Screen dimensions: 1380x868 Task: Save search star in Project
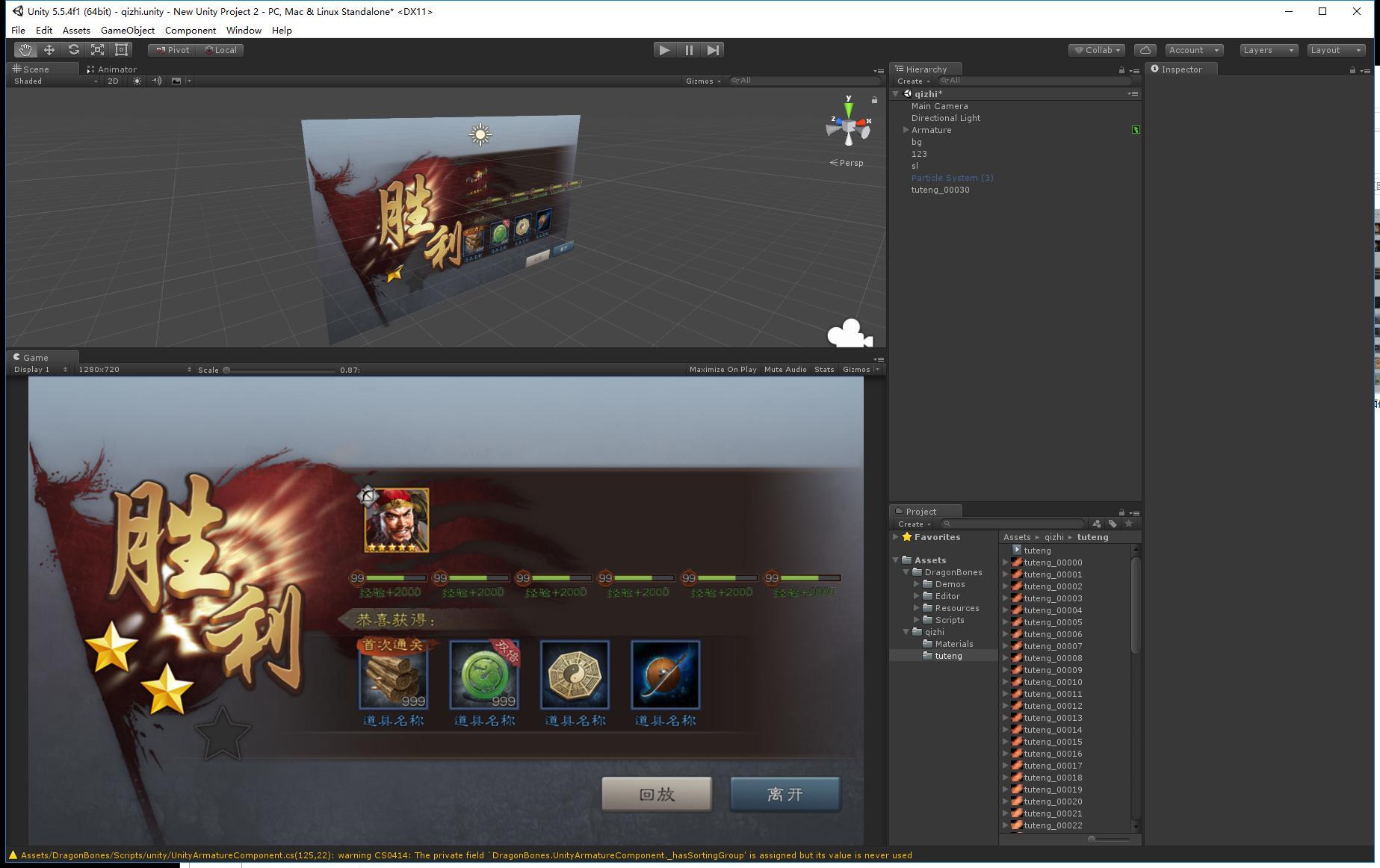(1129, 524)
